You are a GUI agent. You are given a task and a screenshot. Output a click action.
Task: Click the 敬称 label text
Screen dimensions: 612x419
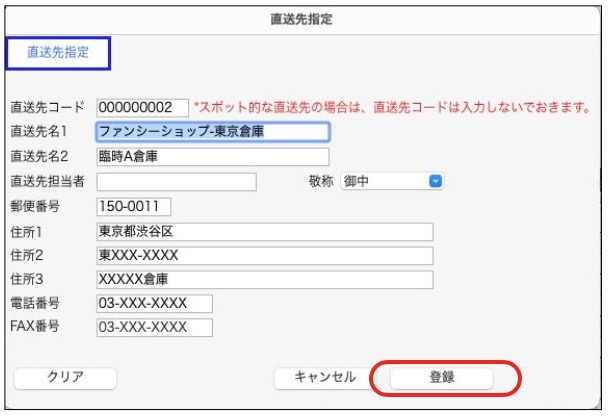[x=320, y=181]
